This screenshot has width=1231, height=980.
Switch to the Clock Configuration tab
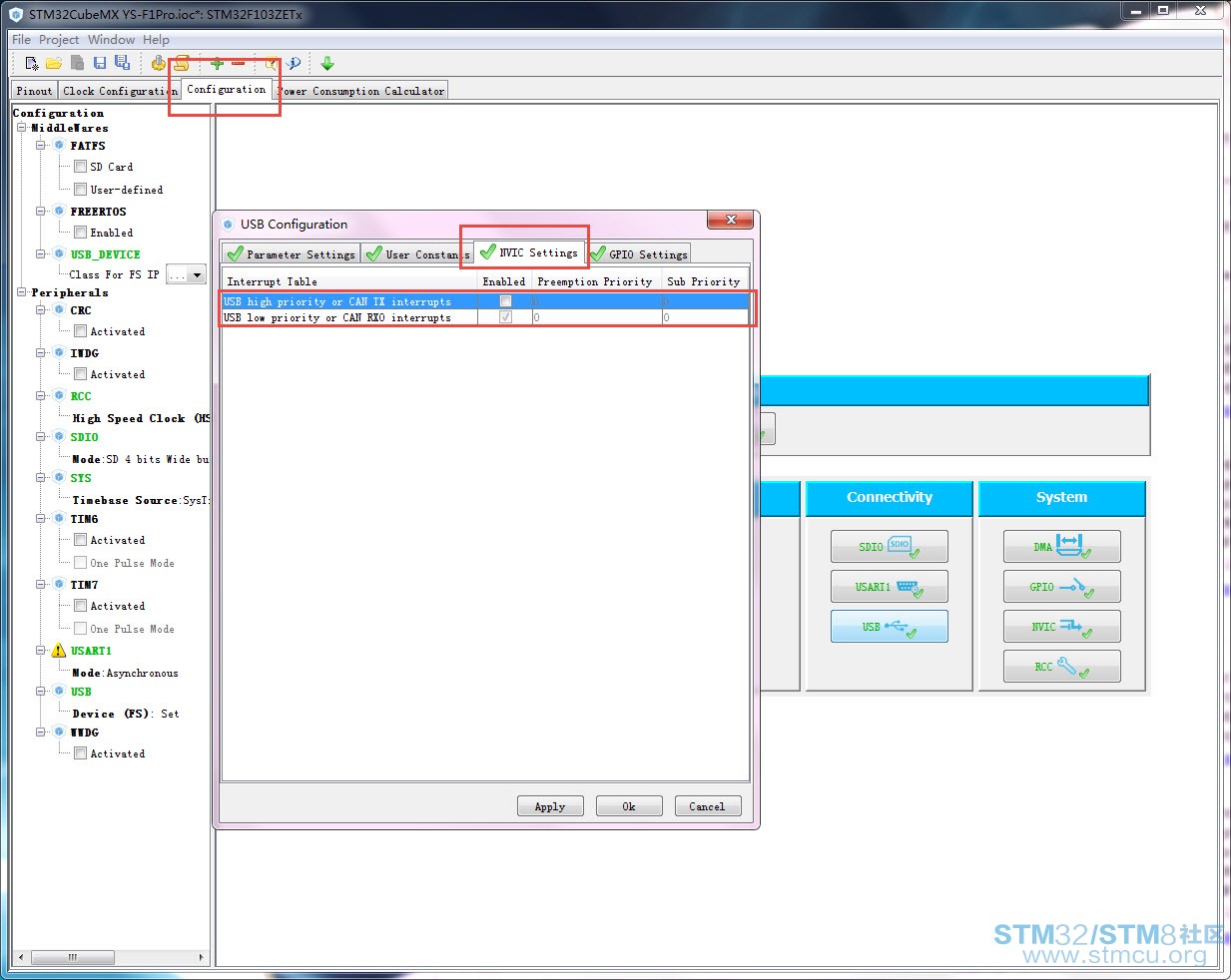point(118,91)
